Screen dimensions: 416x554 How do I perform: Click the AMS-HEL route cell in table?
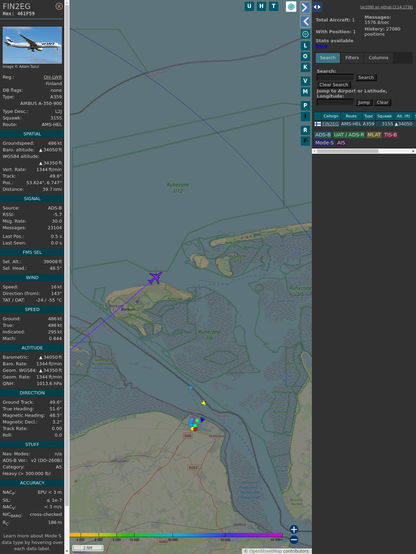351,124
